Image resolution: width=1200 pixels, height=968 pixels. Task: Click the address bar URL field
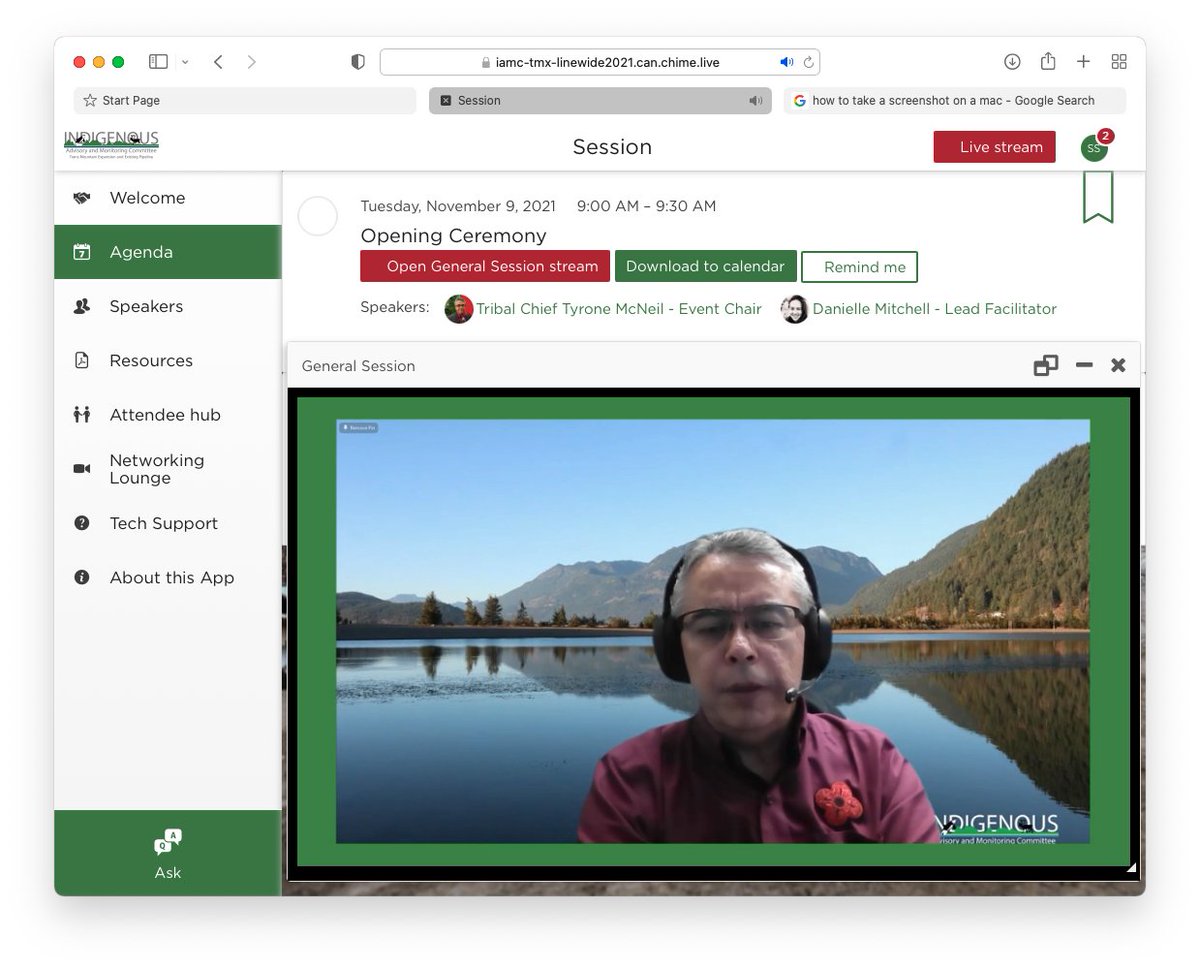(600, 62)
